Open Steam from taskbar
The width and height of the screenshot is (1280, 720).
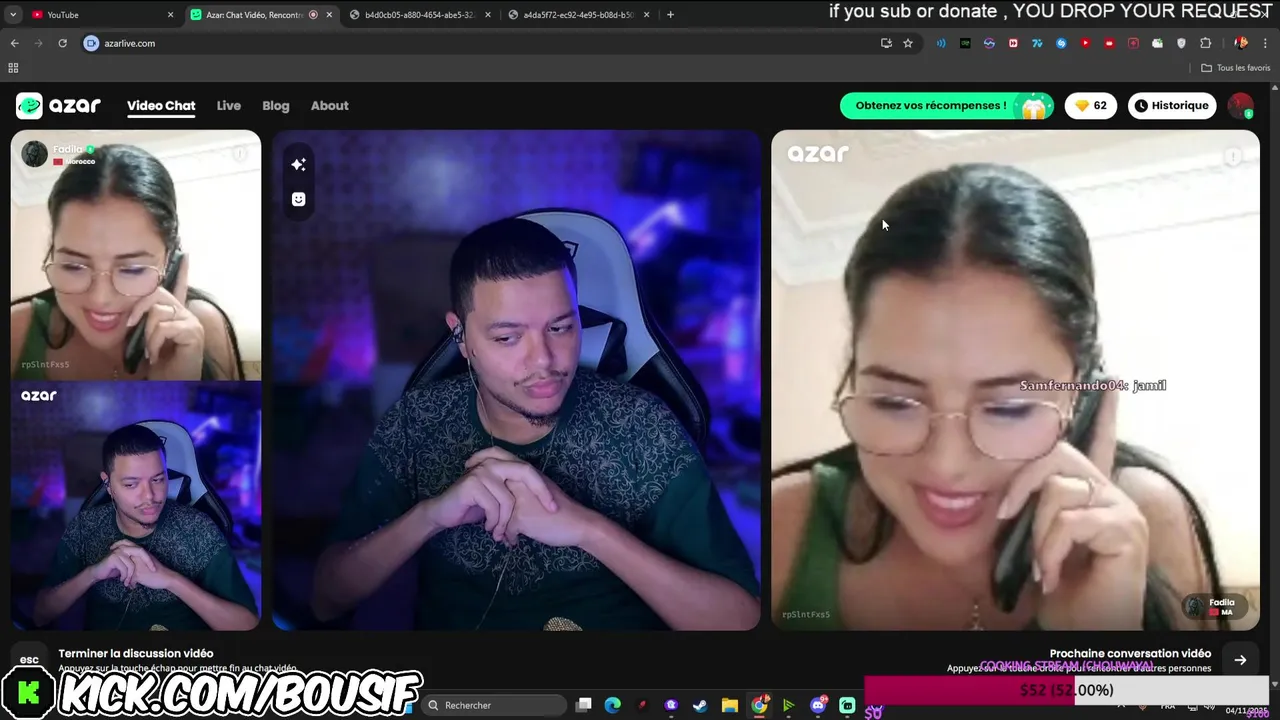tap(700, 705)
